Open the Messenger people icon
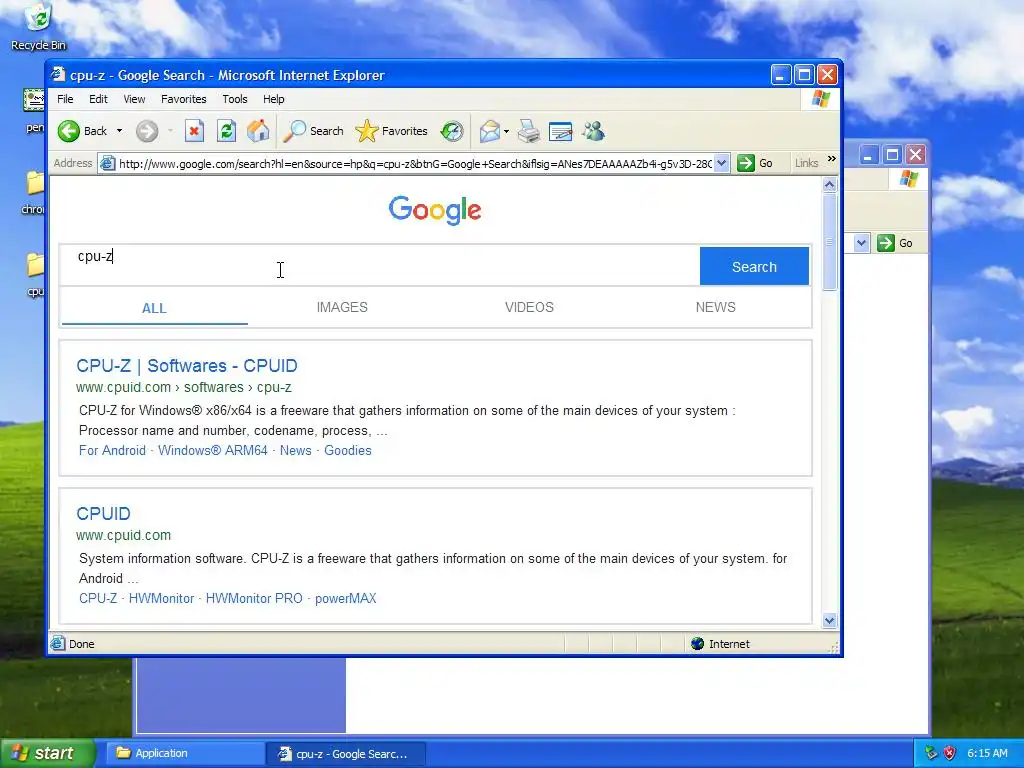The image size is (1024, 768). point(593,131)
